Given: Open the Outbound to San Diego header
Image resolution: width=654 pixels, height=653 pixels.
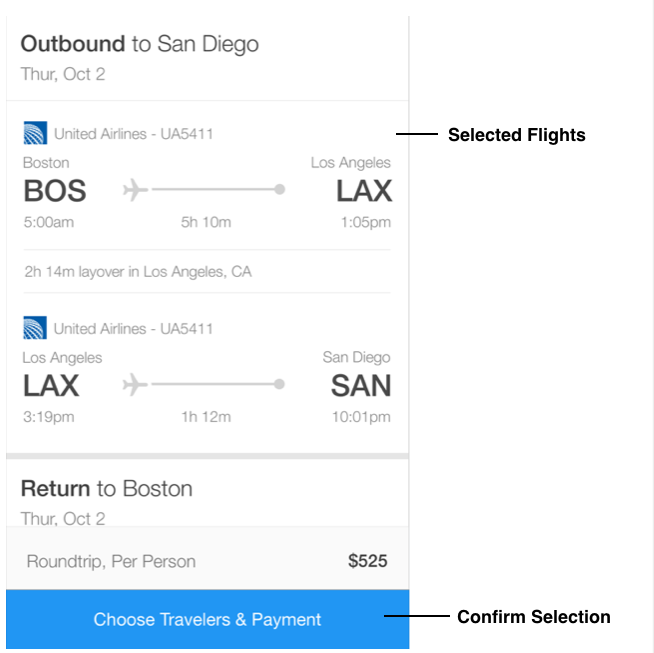Looking at the screenshot, I should click(140, 44).
